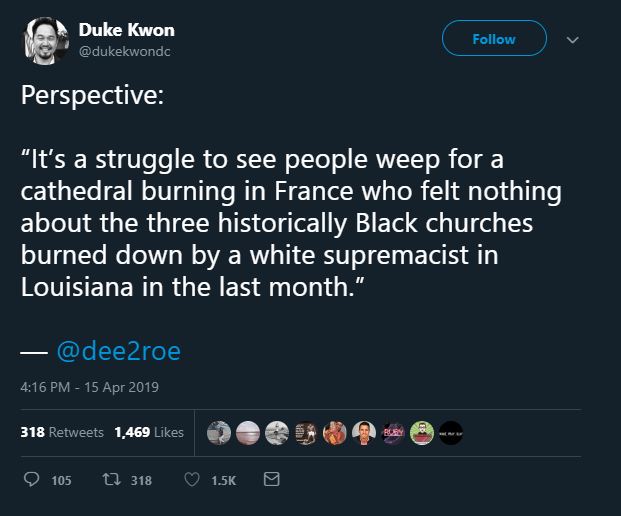Screen dimensions: 621x516
Task: Click the Duke Kwon display name
Action: pyautogui.click(x=126, y=30)
